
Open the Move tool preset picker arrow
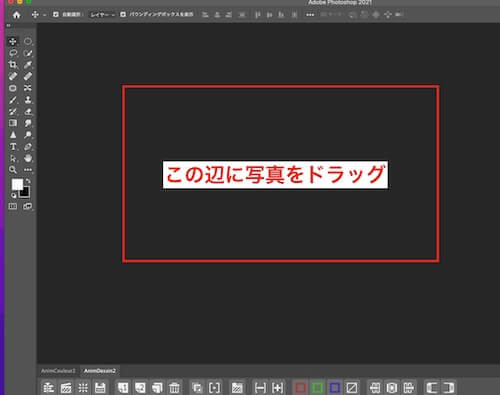point(44,15)
